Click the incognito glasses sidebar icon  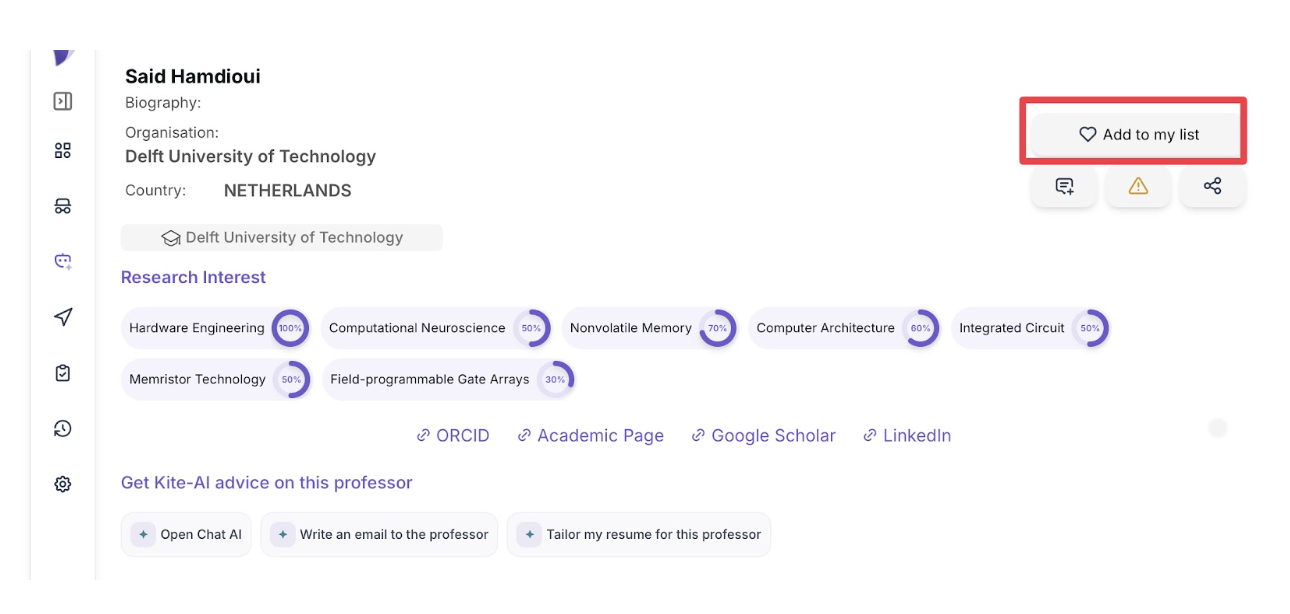pos(63,206)
